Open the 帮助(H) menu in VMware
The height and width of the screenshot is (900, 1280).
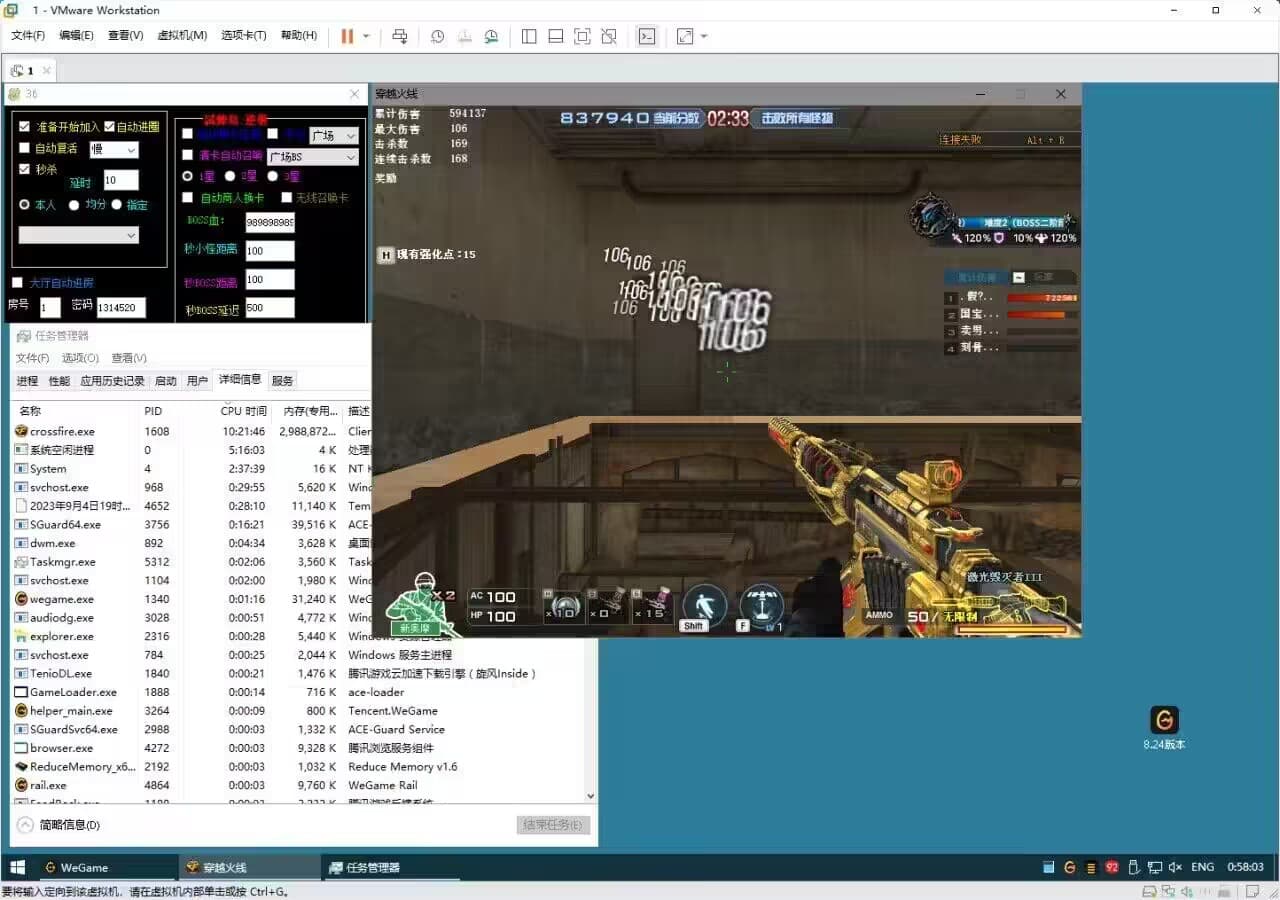[299, 35]
